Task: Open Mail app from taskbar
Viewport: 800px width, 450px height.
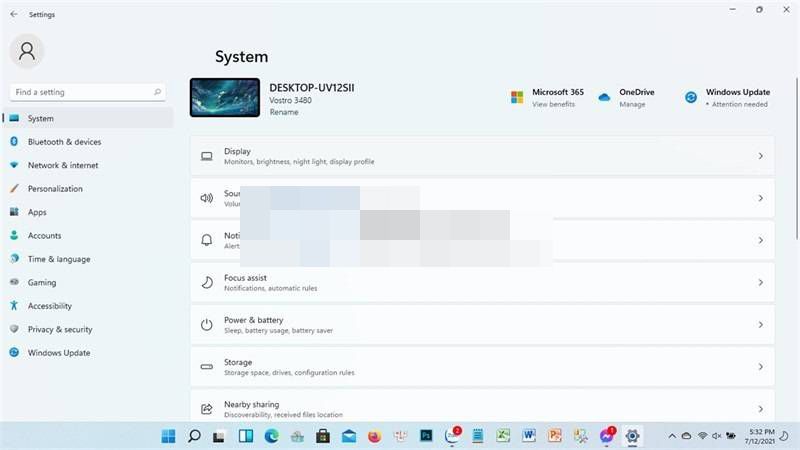Action: [x=349, y=436]
